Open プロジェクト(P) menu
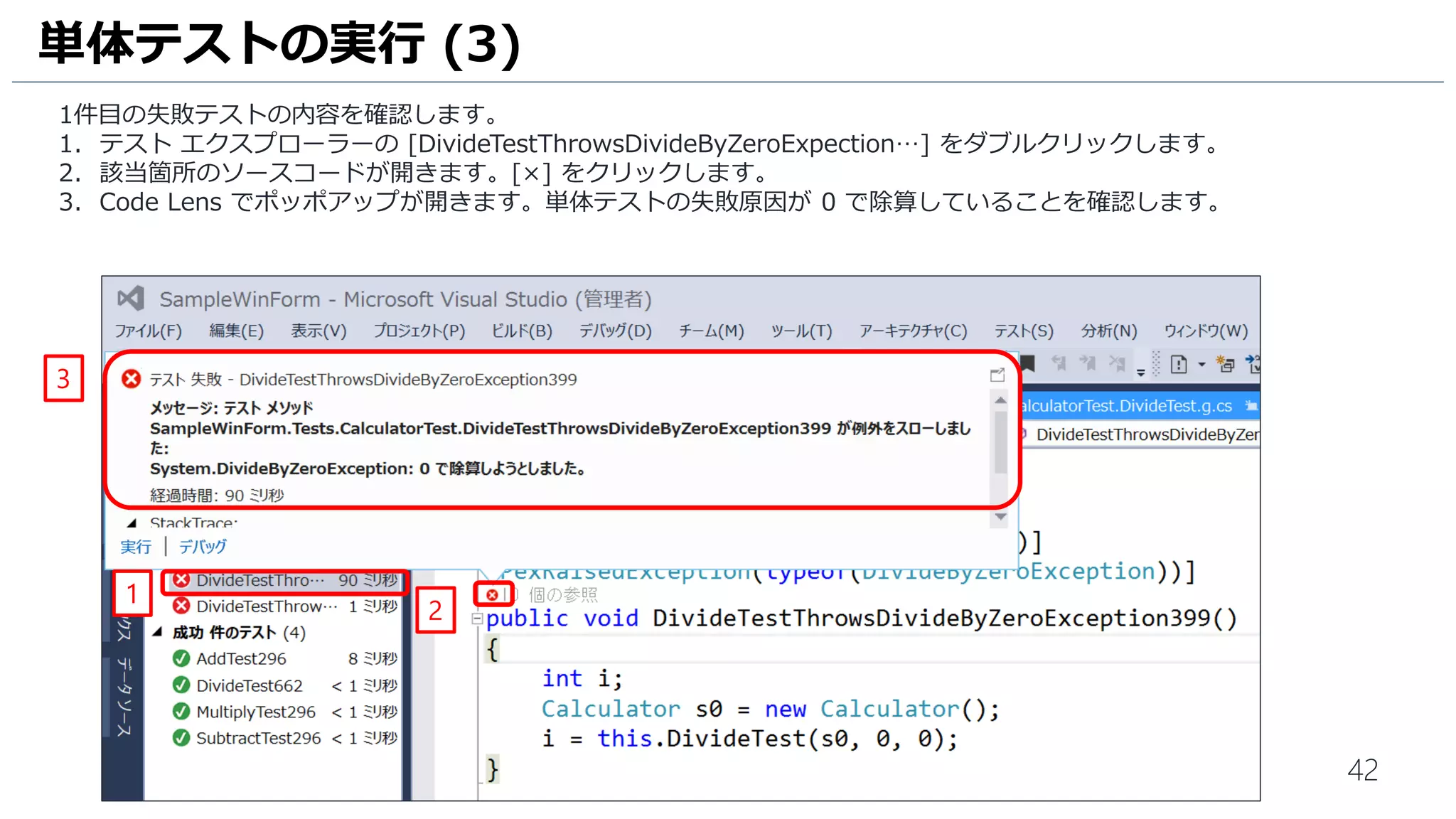Image resolution: width=1456 pixels, height=819 pixels. pos(419,331)
